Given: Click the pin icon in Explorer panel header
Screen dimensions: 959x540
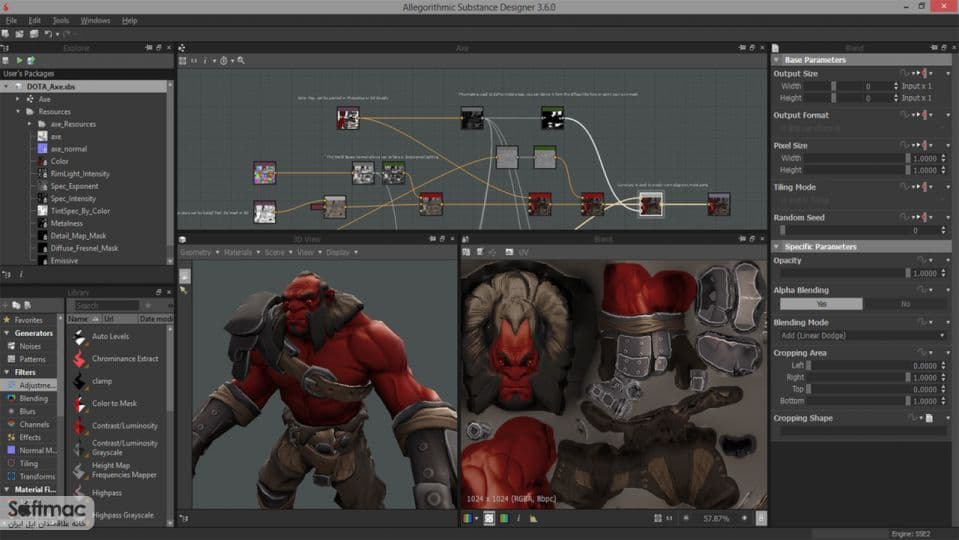Looking at the screenshot, I should point(149,48).
